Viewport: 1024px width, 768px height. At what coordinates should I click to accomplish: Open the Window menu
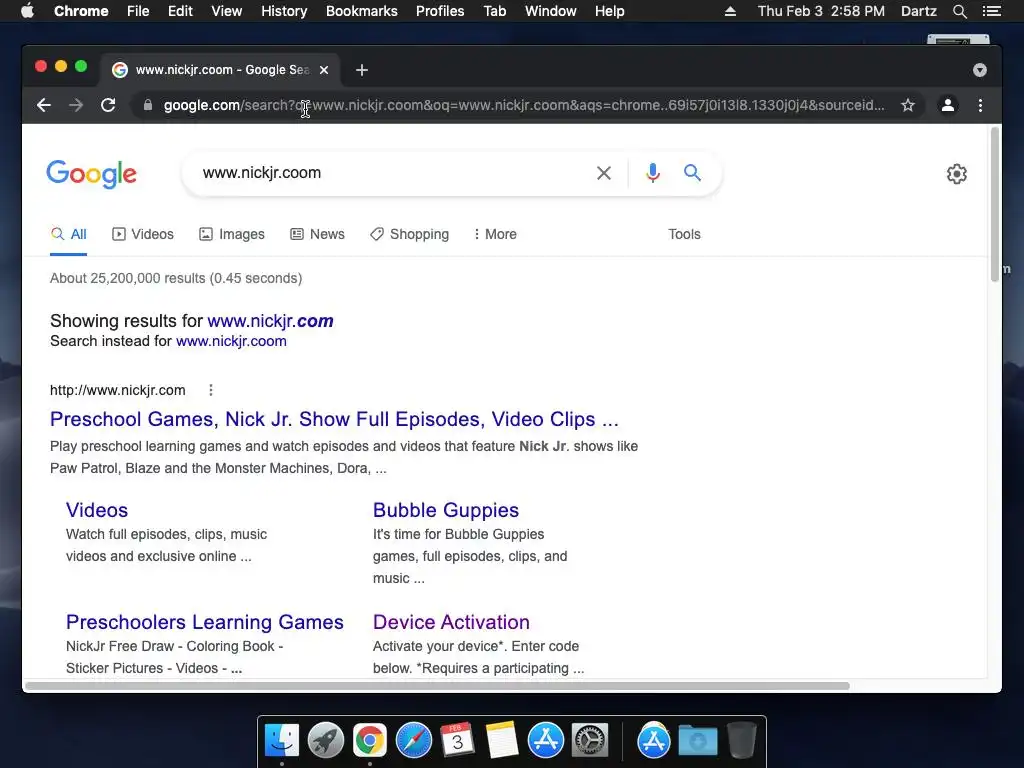(x=551, y=11)
